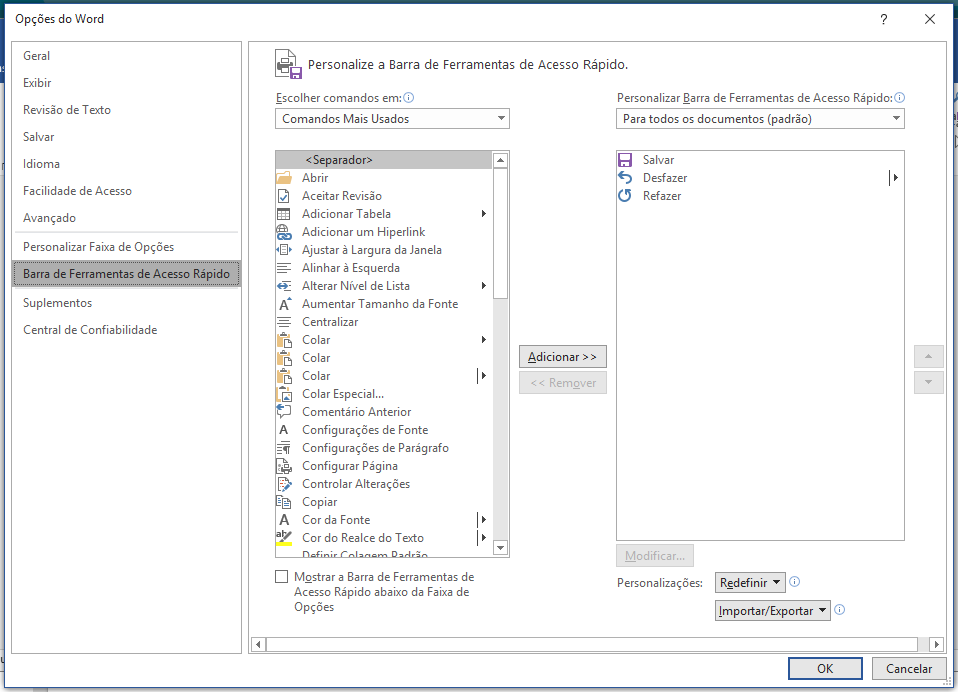Click the Abrir folder icon
Screen dimensions: 958x692
tap(283, 178)
